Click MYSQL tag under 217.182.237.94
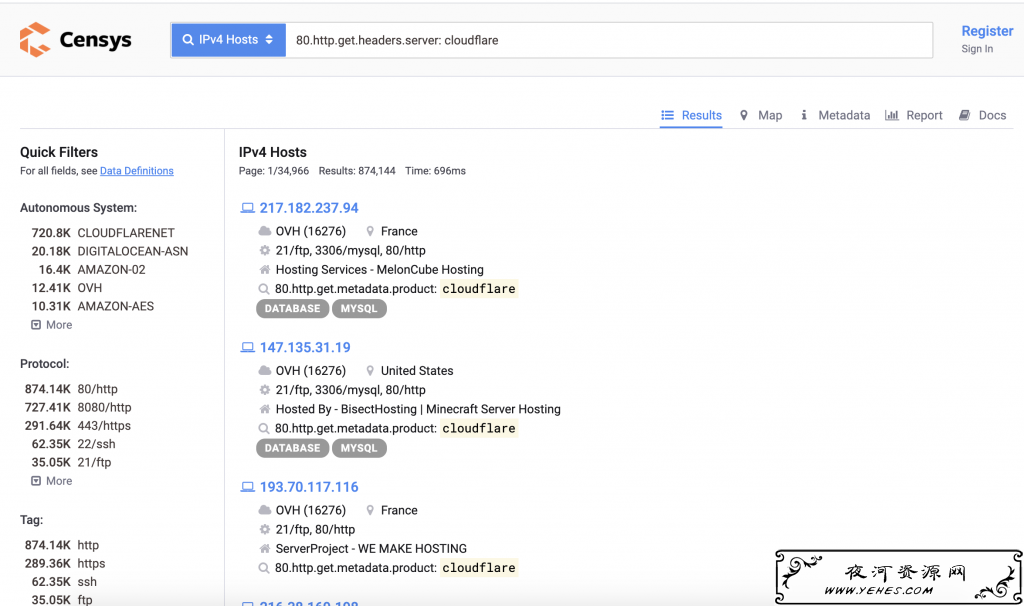 coord(359,309)
